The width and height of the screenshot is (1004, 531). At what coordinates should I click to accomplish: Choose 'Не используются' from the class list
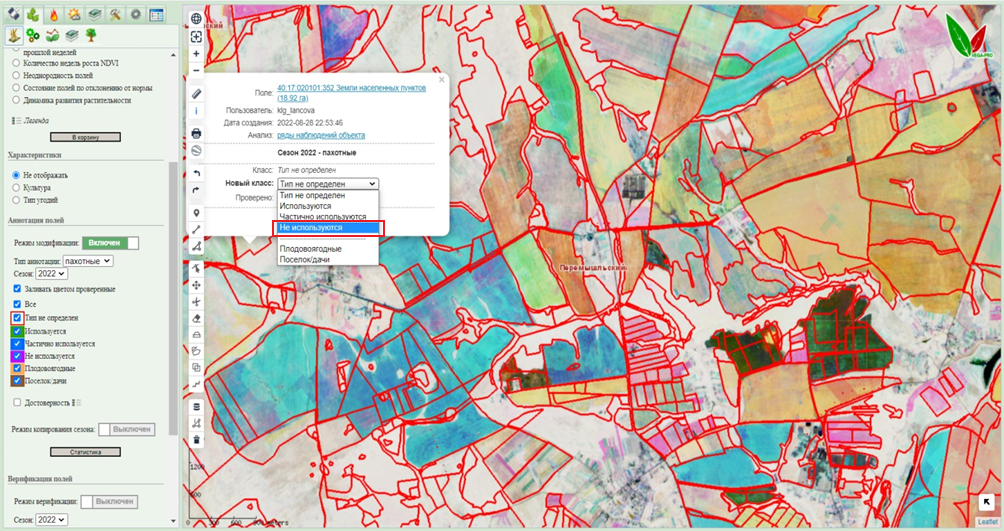pyautogui.click(x=328, y=228)
